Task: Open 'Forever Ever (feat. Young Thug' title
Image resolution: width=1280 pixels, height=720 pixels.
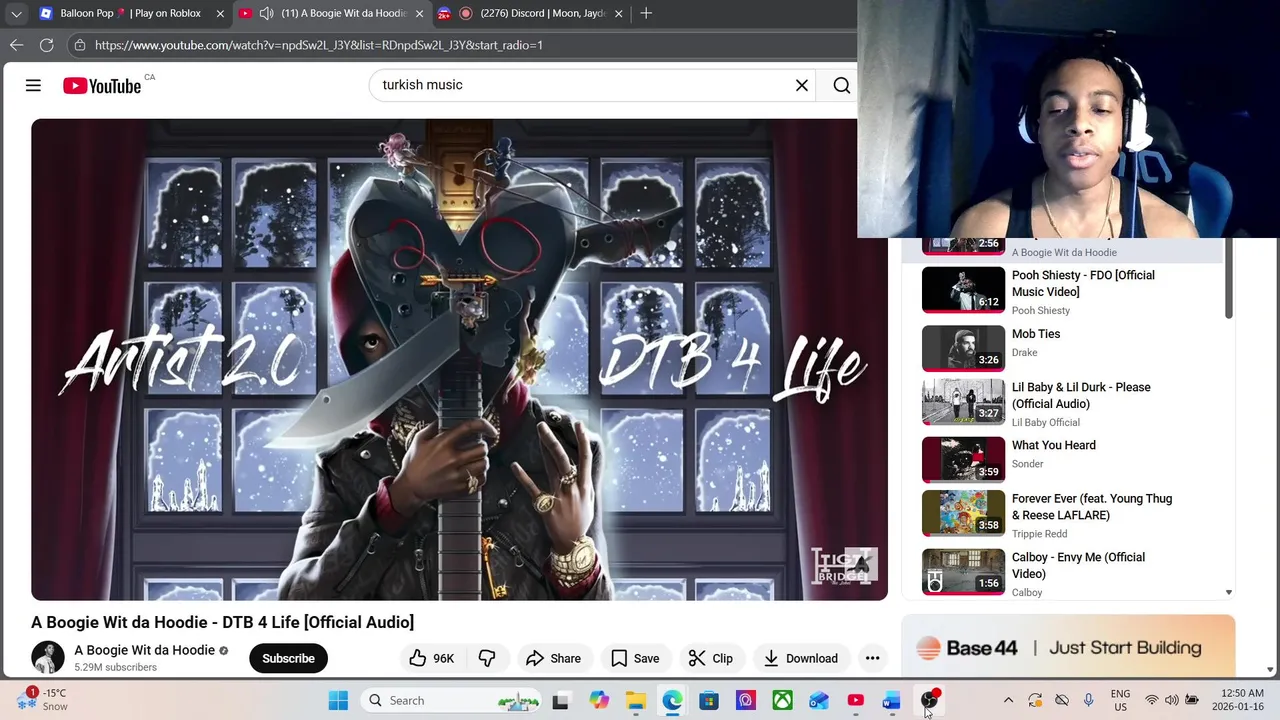Action: [1092, 506]
